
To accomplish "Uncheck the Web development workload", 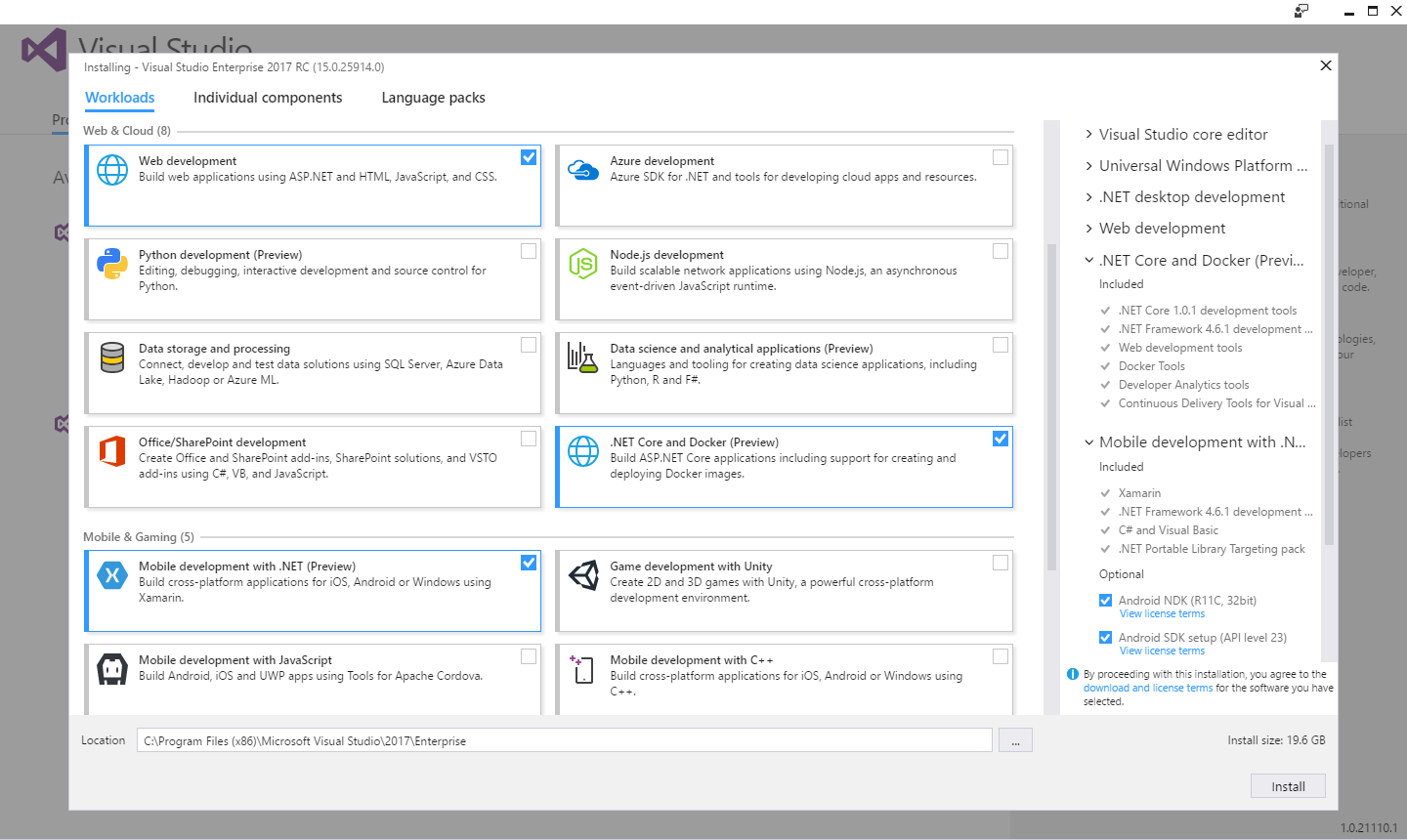I will (x=529, y=156).
